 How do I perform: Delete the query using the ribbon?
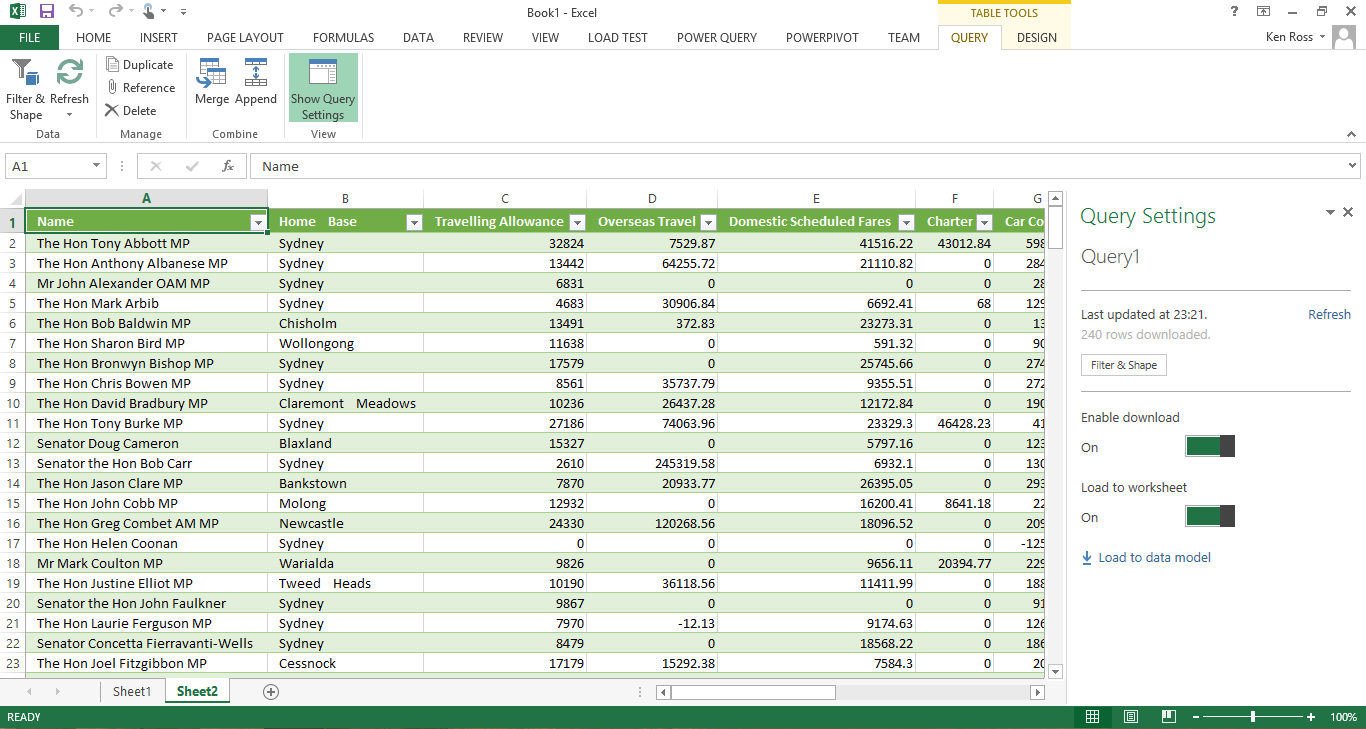pos(130,111)
